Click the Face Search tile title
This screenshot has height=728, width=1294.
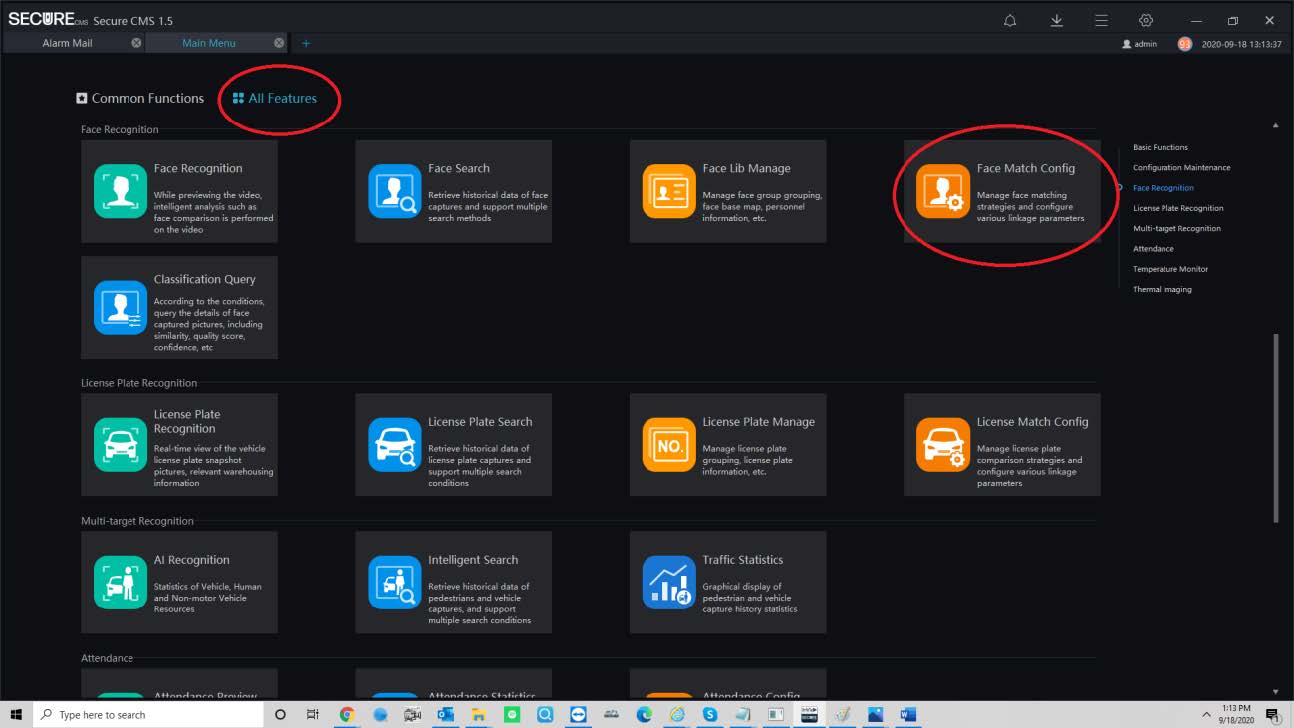(x=459, y=168)
